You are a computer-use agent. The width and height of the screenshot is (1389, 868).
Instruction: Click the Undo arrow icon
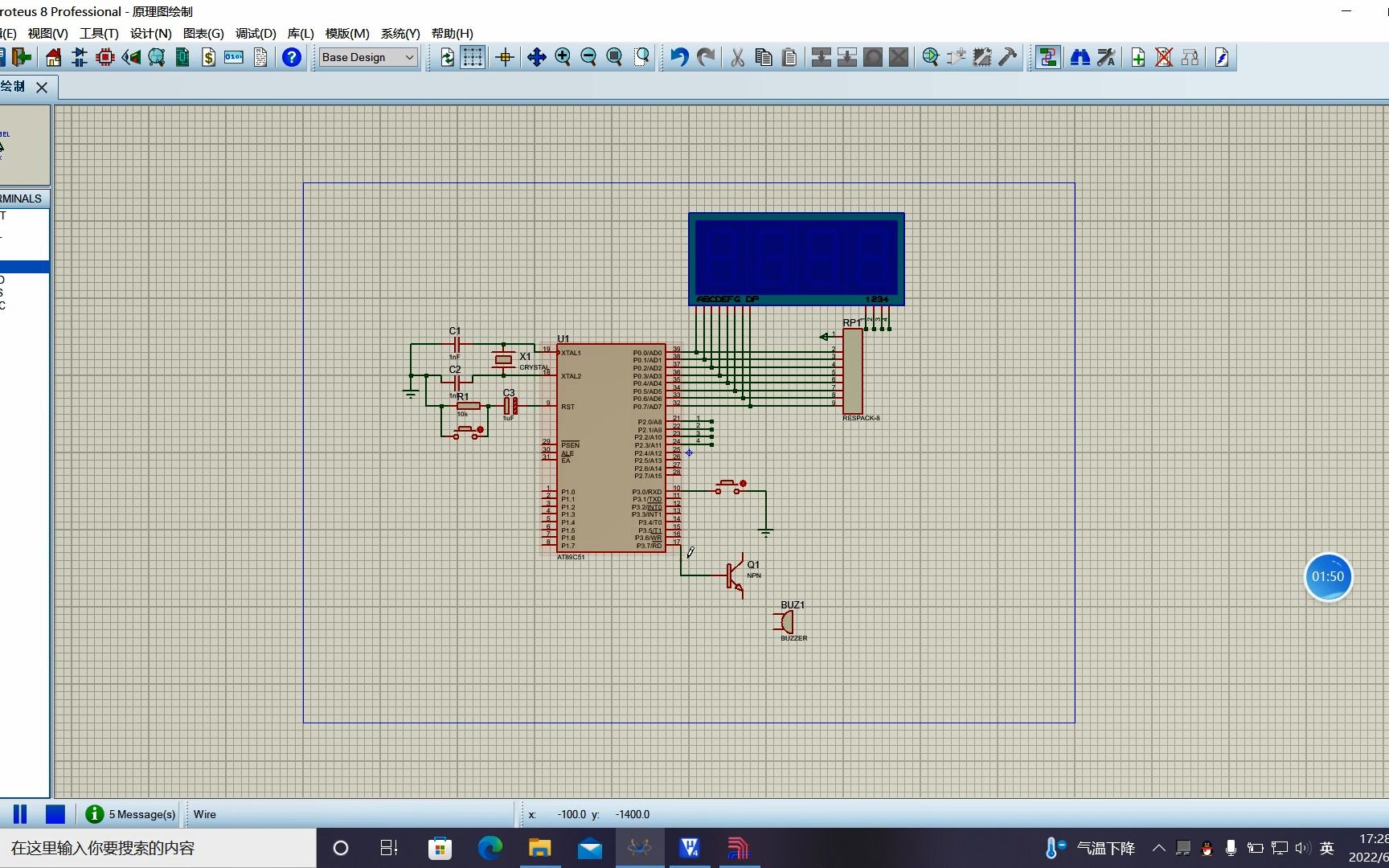(x=679, y=57)
